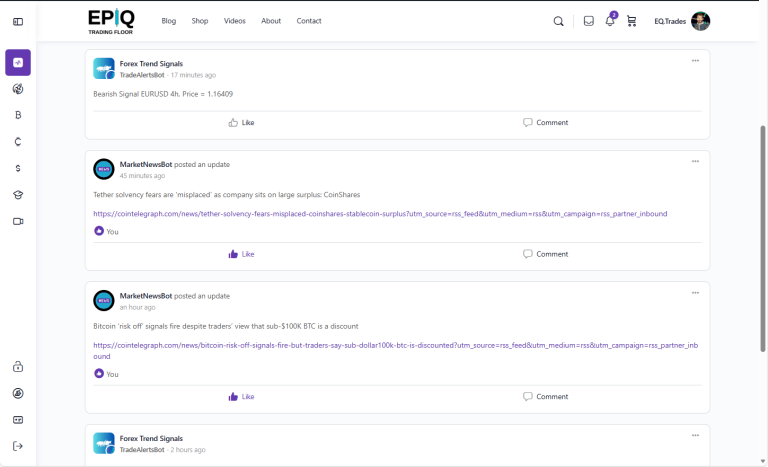768x467 pixels.
Task: Select the Bitcoin icon in sidebar
Action: 18,115
